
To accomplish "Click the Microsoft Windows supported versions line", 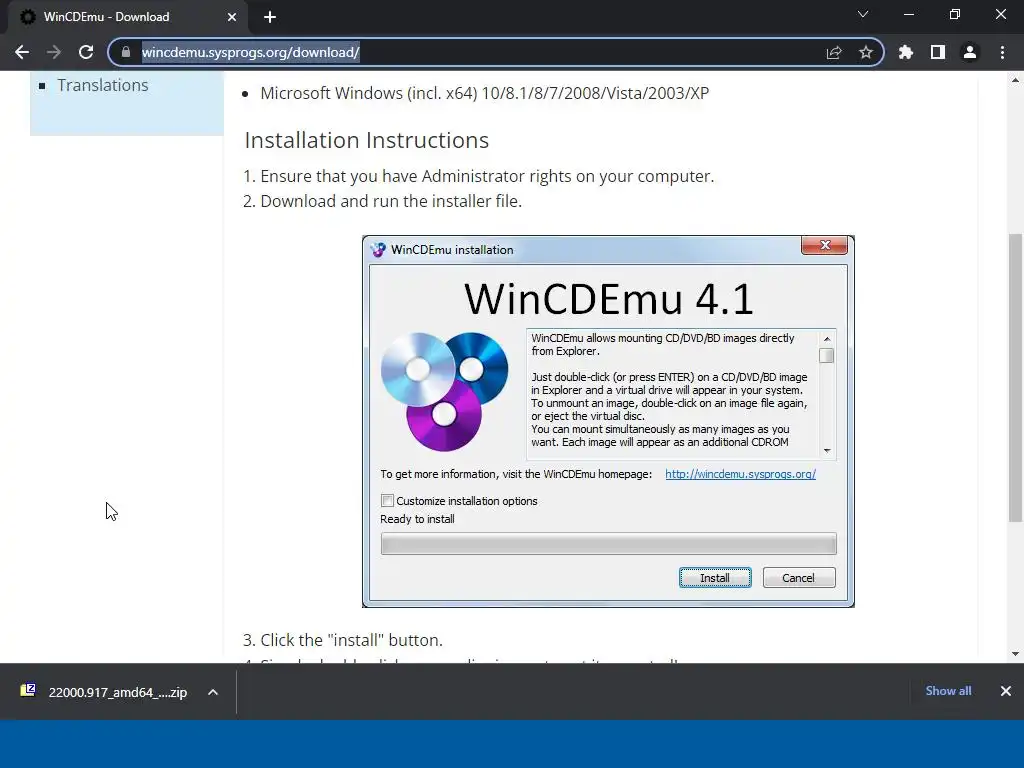I will [x=485, y=93].
